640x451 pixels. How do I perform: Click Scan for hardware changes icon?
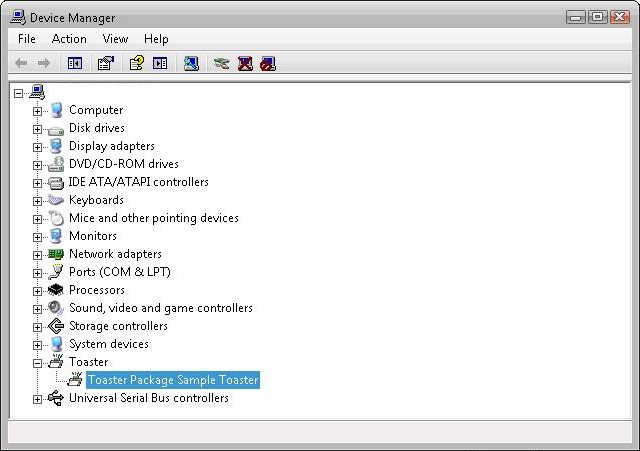click(x=191, y=63)
